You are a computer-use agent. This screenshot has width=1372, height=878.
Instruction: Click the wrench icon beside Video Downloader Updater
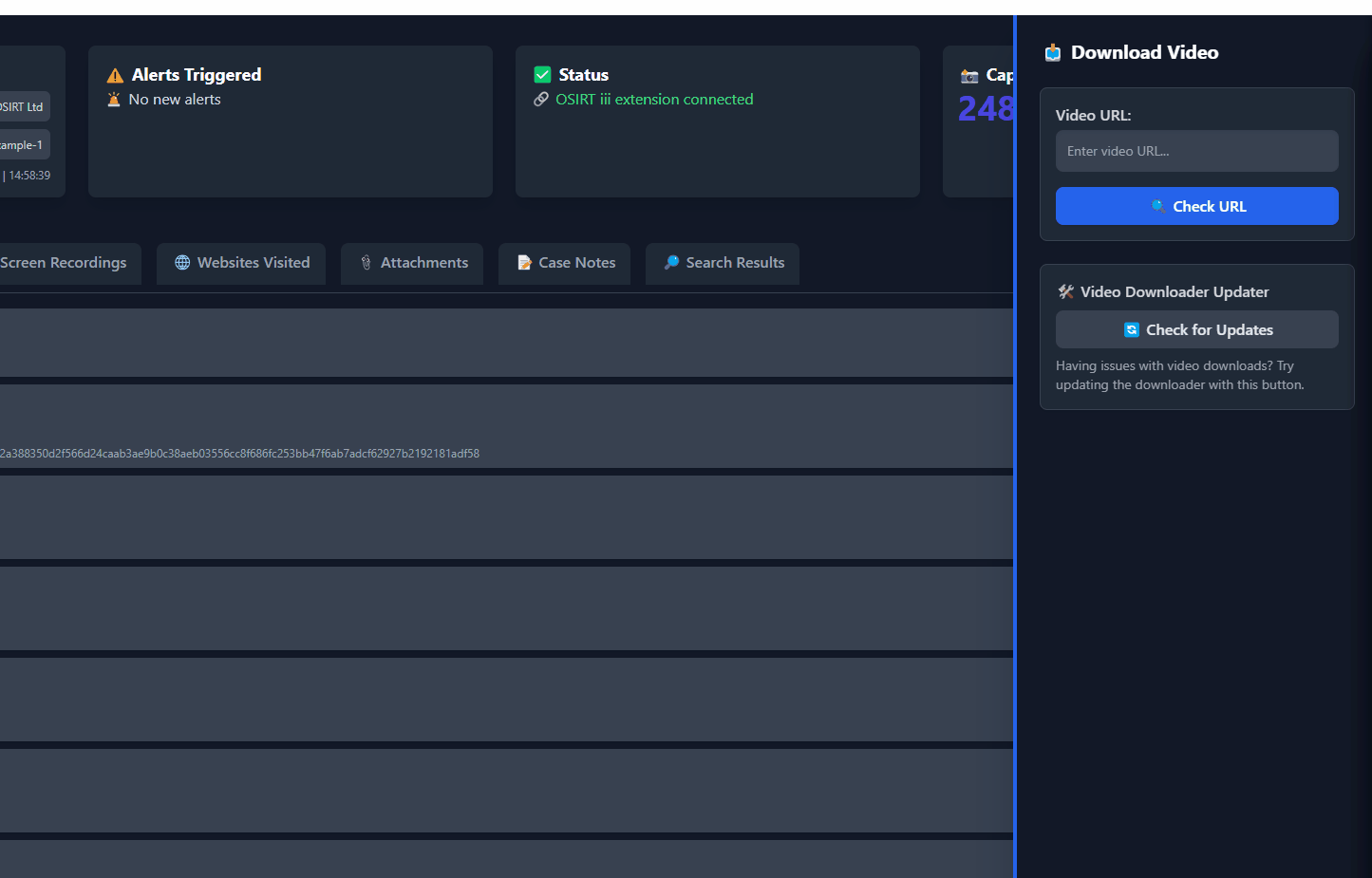tap(1065, 291)
